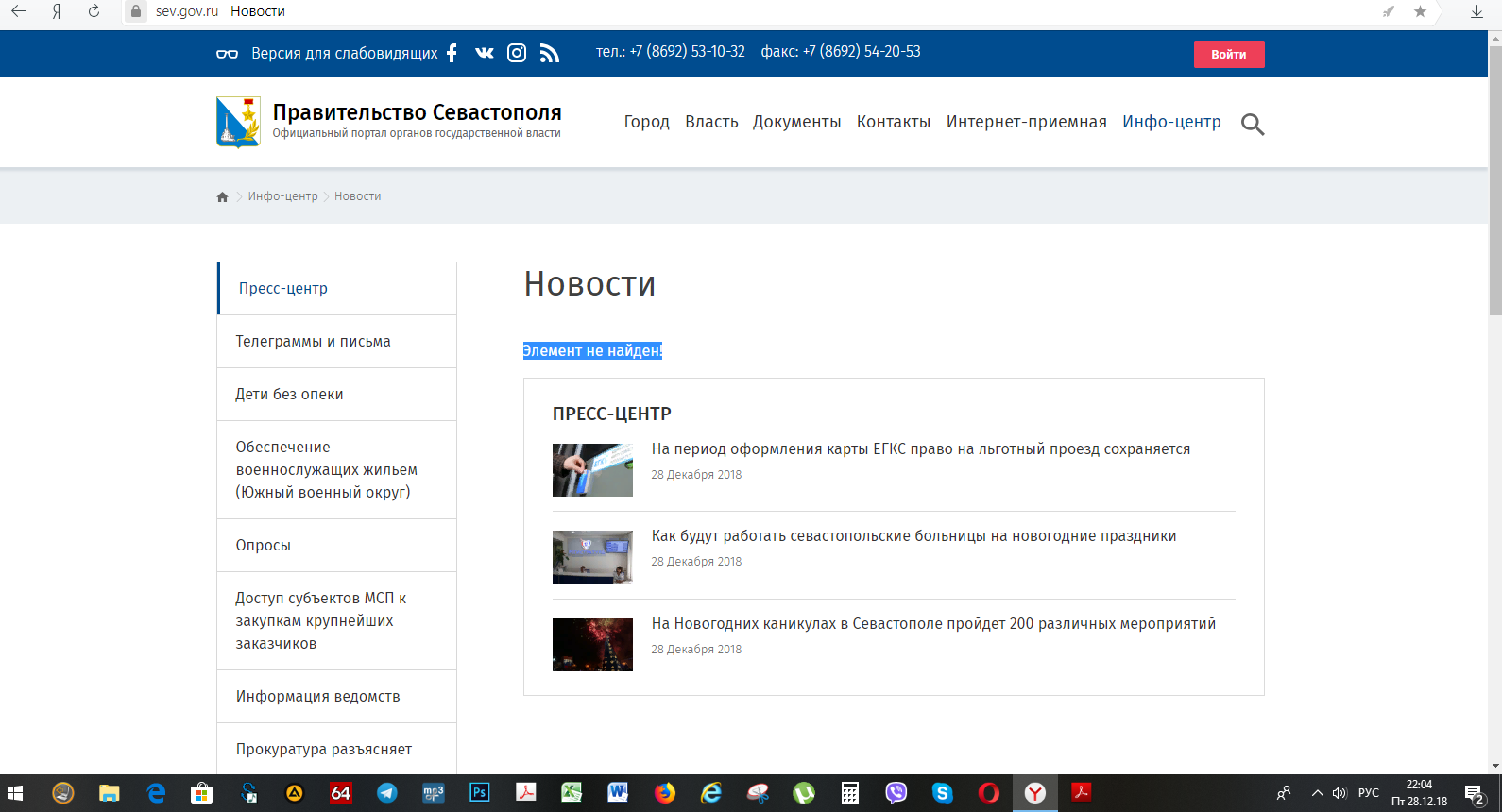Enable the visually impaired version
Screen dimensions: 1502x812
[344, 53]
